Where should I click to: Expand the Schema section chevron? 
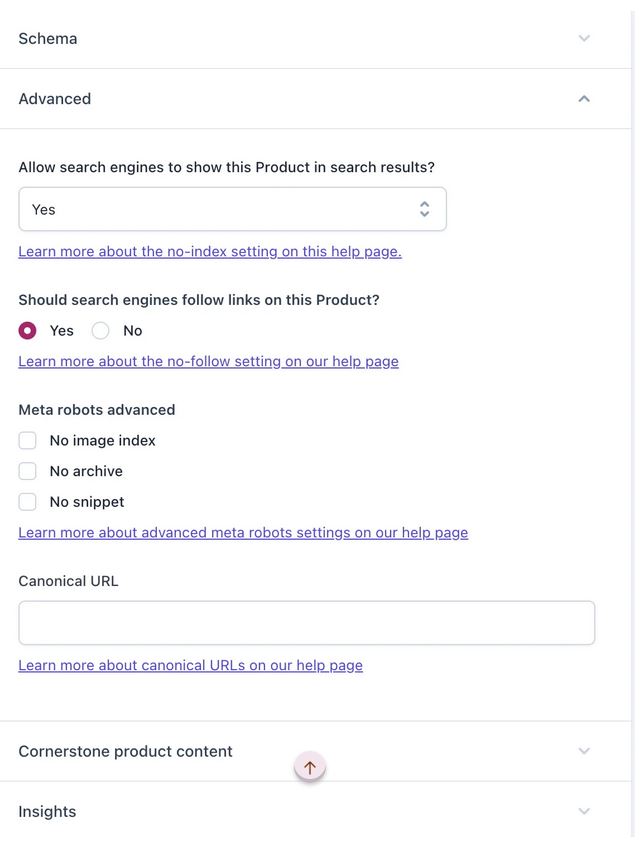click(x=584, y=38)
